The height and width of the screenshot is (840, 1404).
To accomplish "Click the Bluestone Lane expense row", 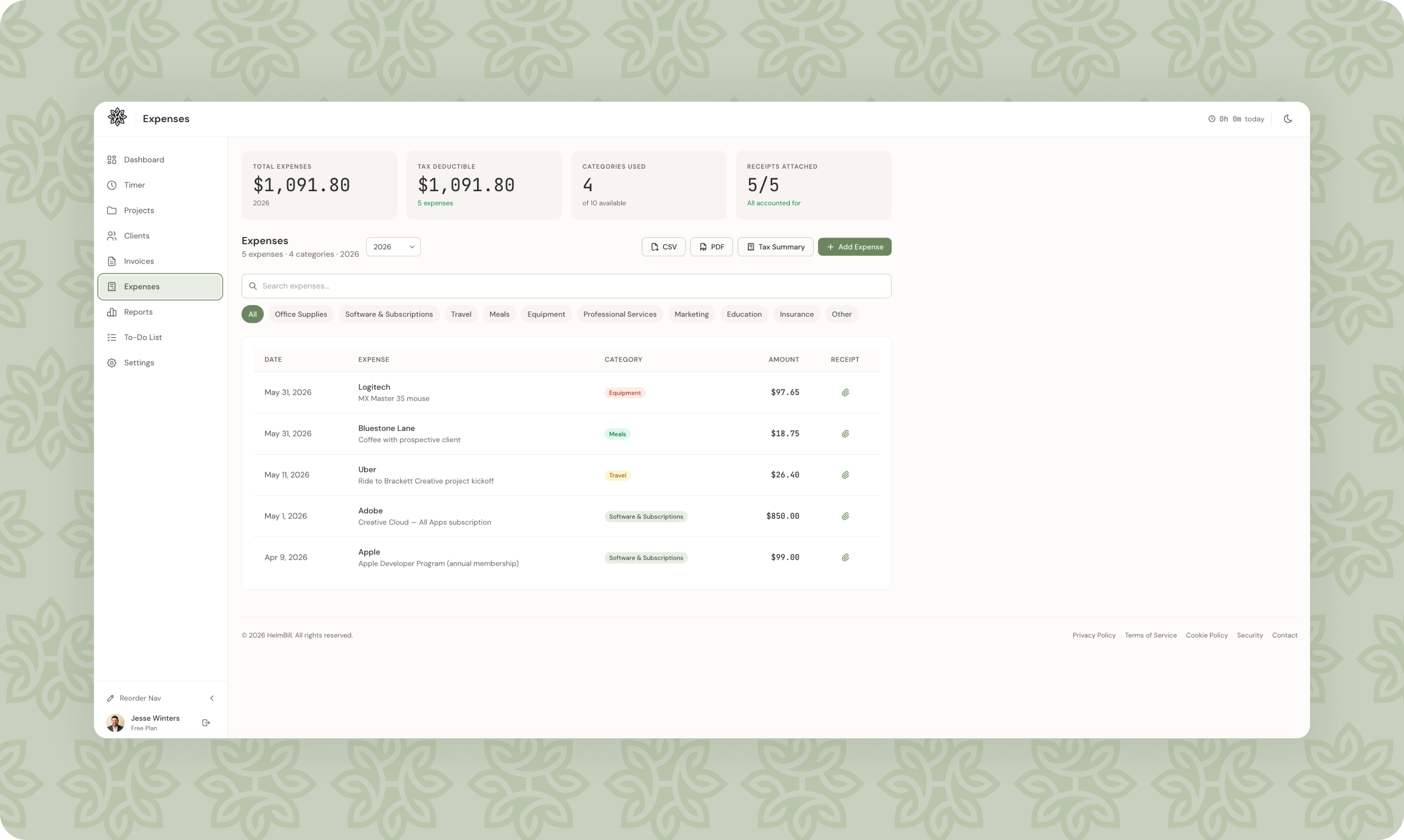I will [567, 434].
